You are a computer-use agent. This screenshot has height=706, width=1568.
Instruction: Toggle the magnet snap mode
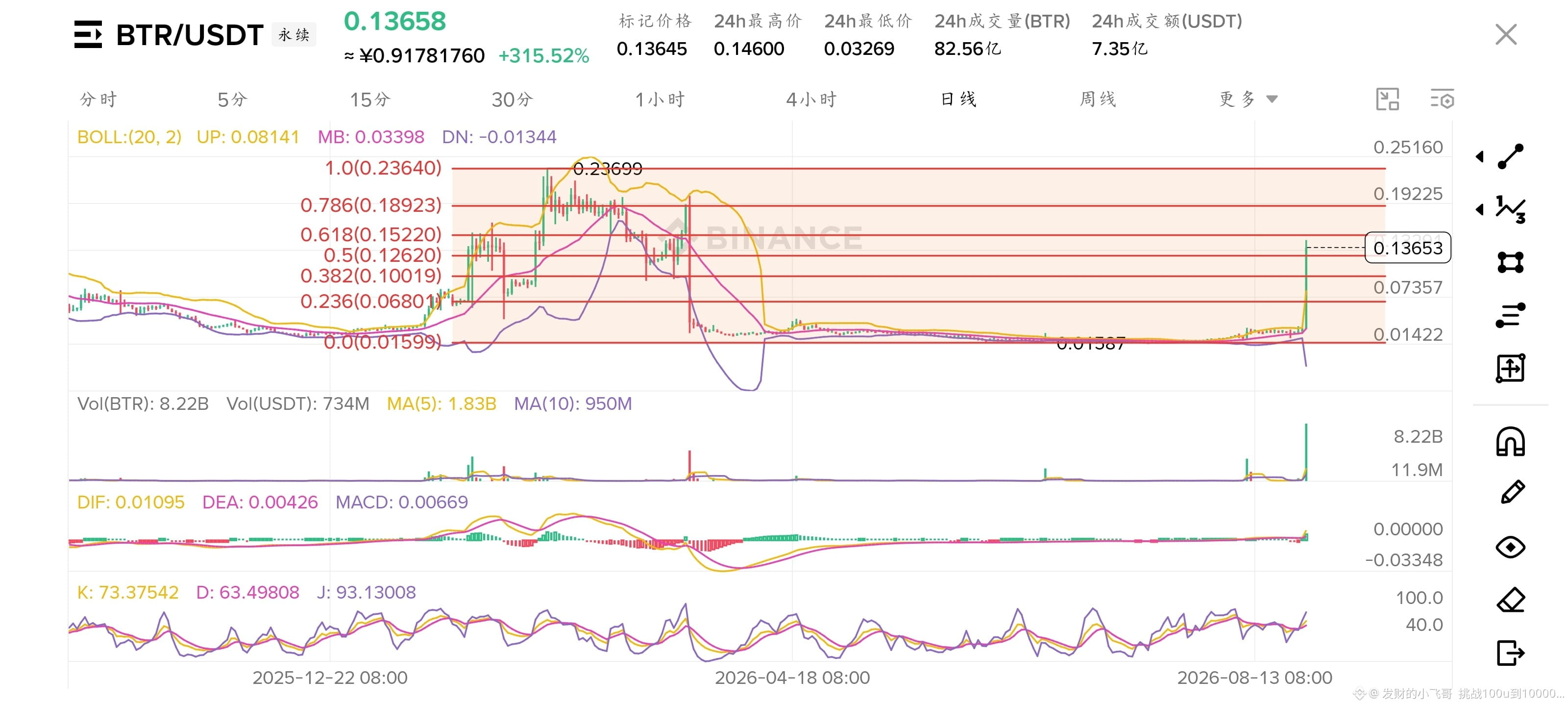[1510, 442]
